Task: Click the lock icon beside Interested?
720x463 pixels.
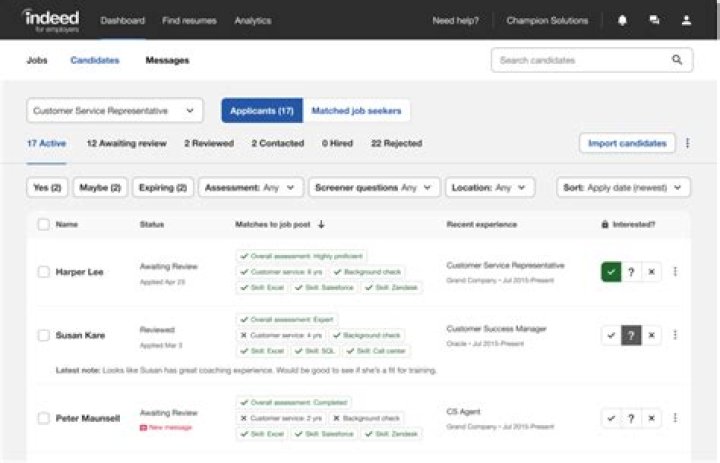Action: [x=605, y=224]
